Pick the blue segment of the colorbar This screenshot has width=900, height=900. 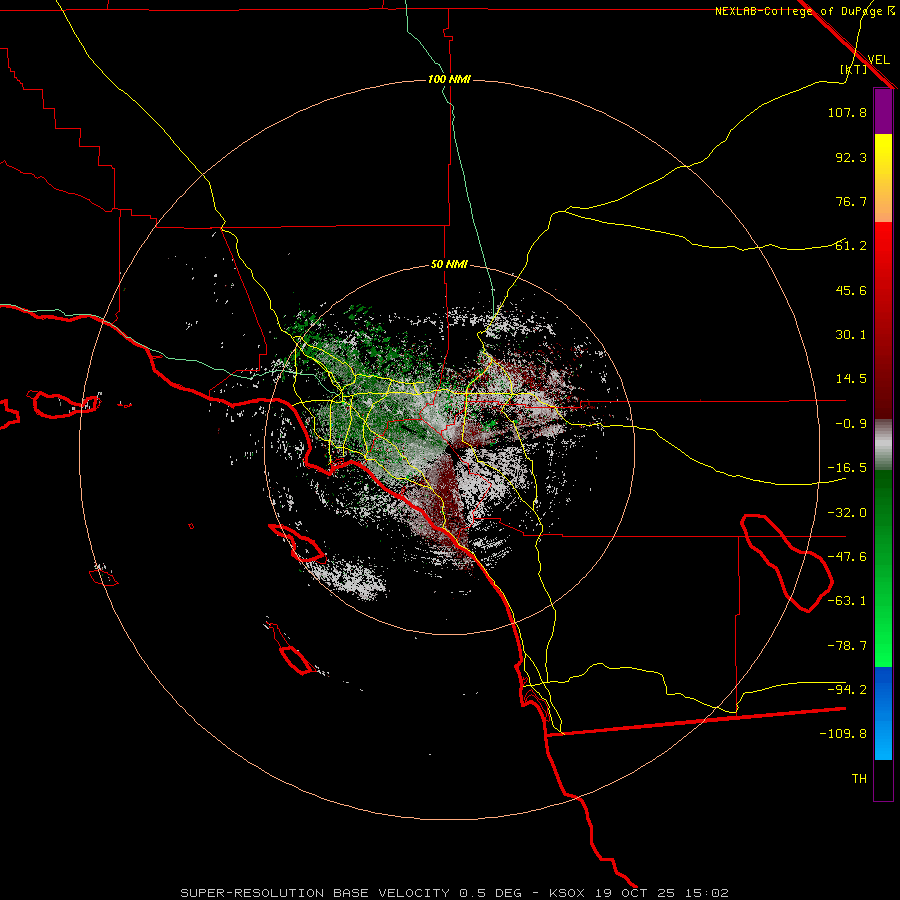(x=883, y=713)
